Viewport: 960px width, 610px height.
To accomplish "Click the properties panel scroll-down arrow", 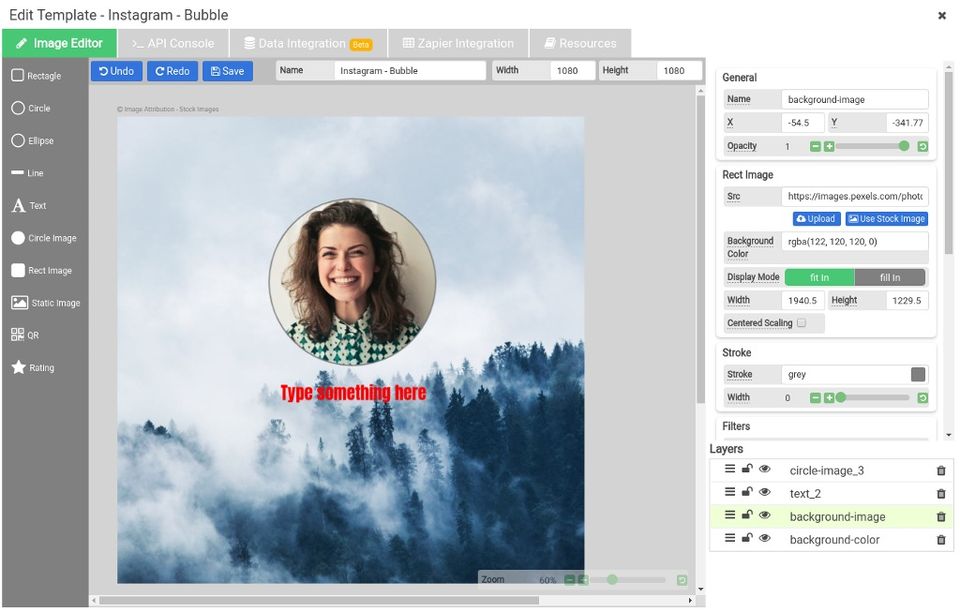I will [x=948, y=435].
